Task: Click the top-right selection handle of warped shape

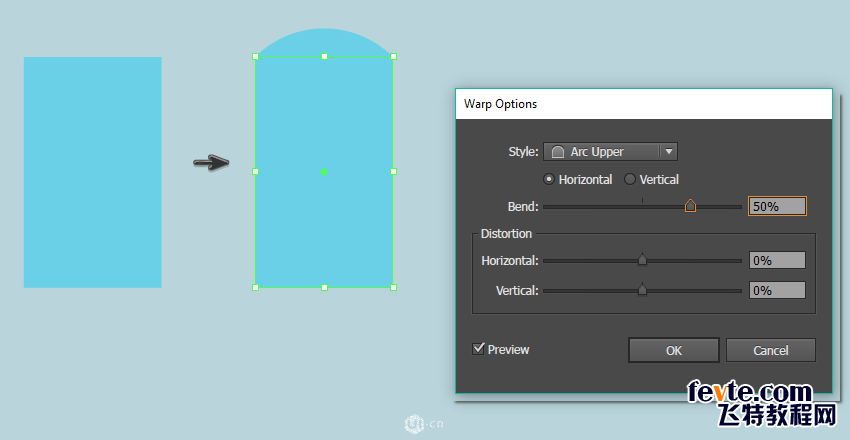Action: coord(394,56)
